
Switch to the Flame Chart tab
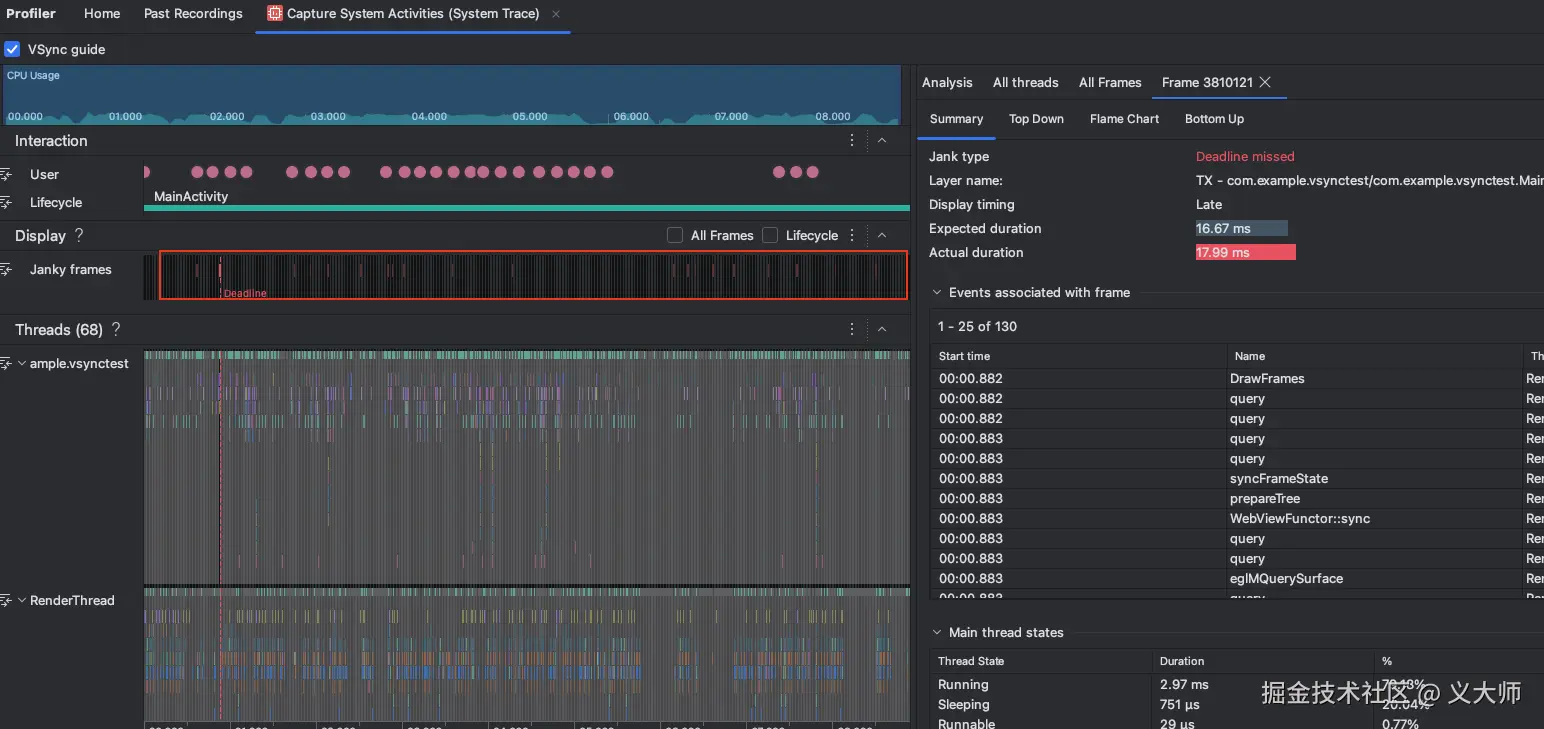tap(1124, 119)
